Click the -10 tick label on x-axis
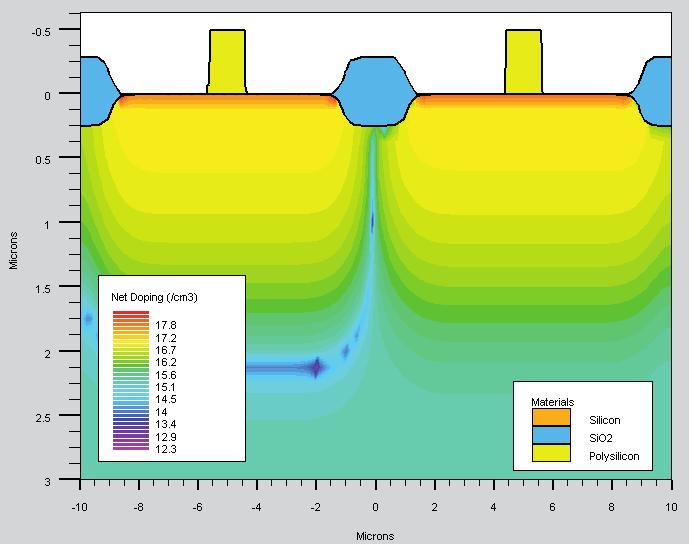The image size is (689, 544). pyautogui.click(x=80, y=507)
